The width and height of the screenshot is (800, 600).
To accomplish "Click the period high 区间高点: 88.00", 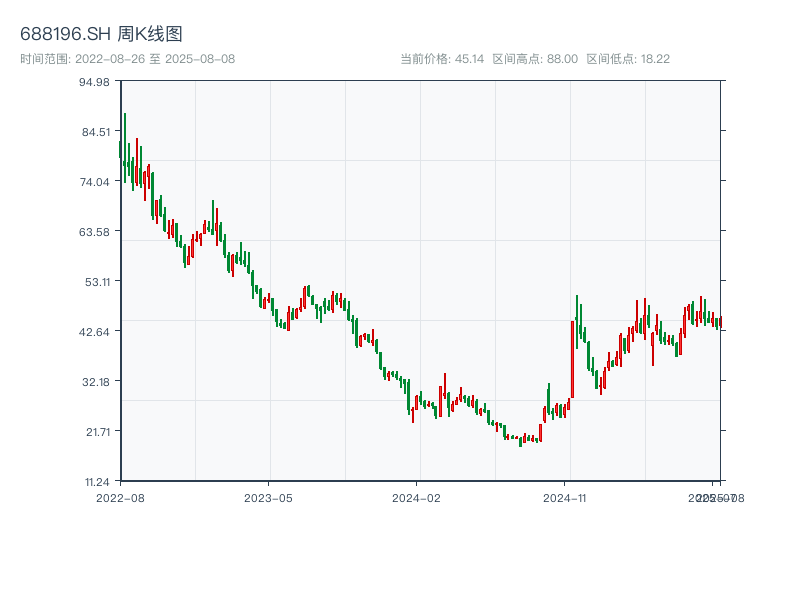I will (x=535, y=59).
